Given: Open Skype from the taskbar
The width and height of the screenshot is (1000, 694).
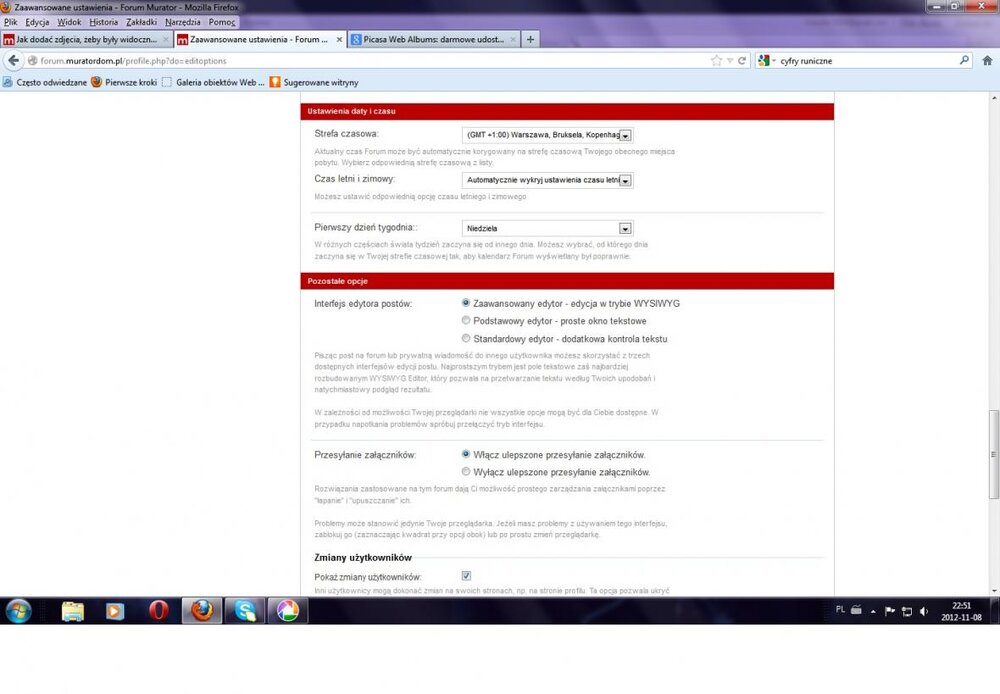Looking at the screenshot, I should [243, 610].
